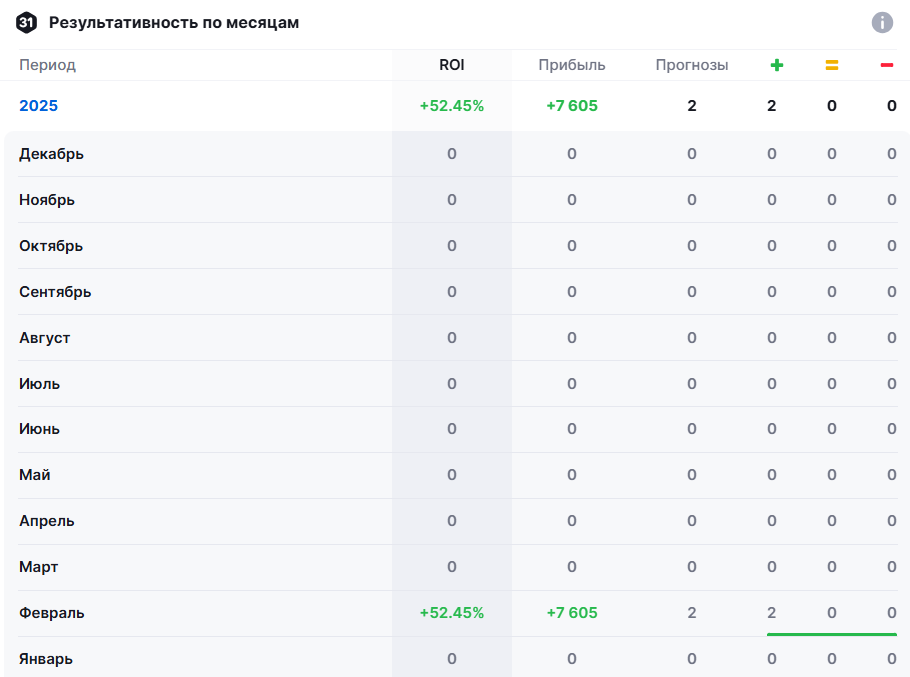Click the green plus column icon

[776, 65]
